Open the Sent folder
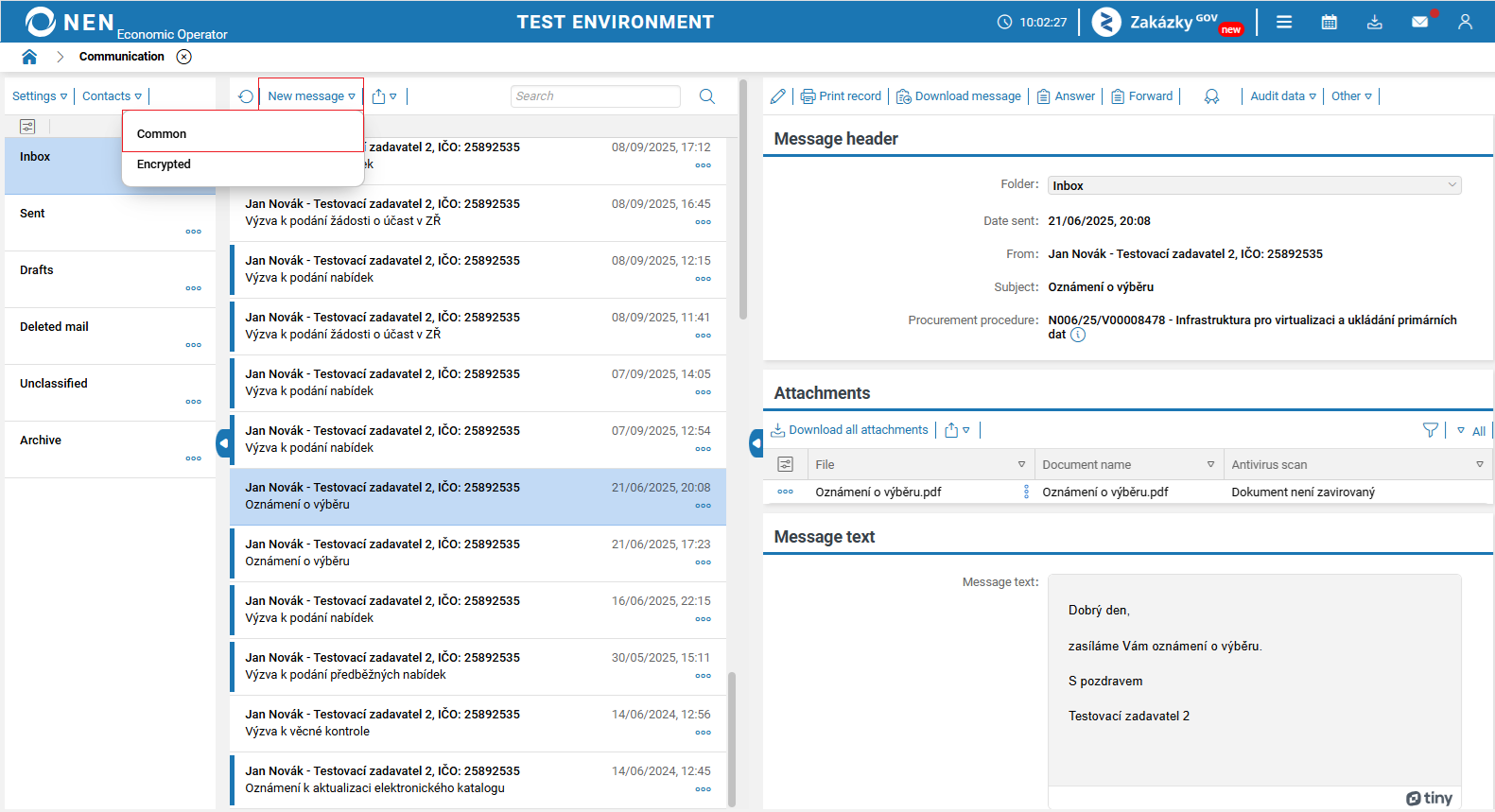The image size is (1495, 812). pyautogui.click(x=110, y=222)
